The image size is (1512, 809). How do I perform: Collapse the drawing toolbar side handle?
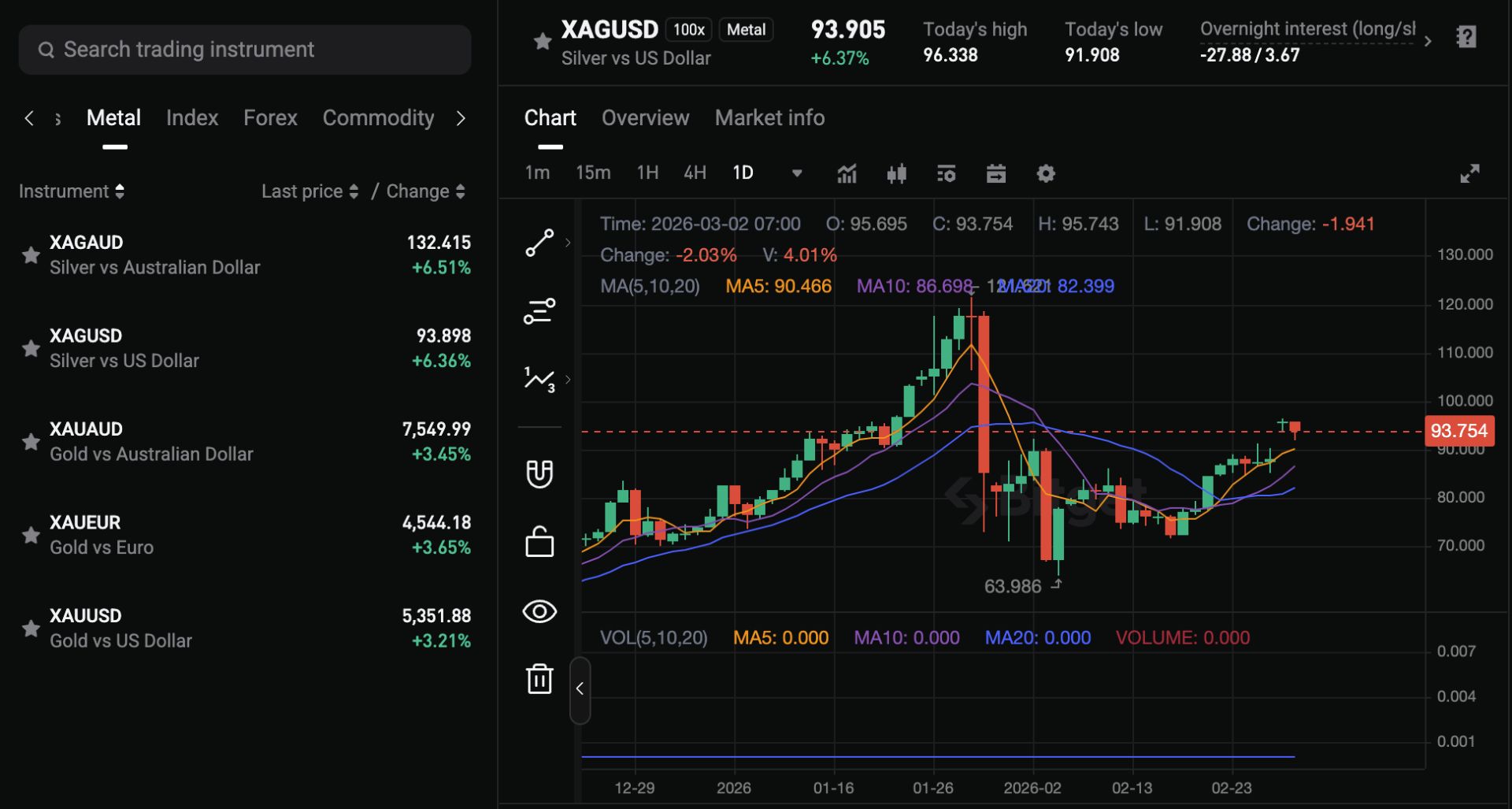(580, 689)
